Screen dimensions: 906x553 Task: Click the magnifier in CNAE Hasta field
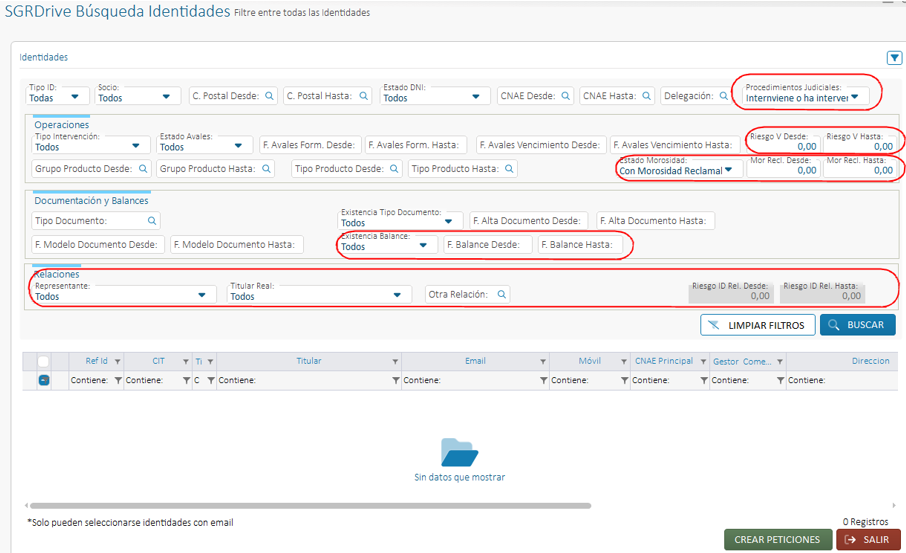pyautogui.click(x=646, y=97)
